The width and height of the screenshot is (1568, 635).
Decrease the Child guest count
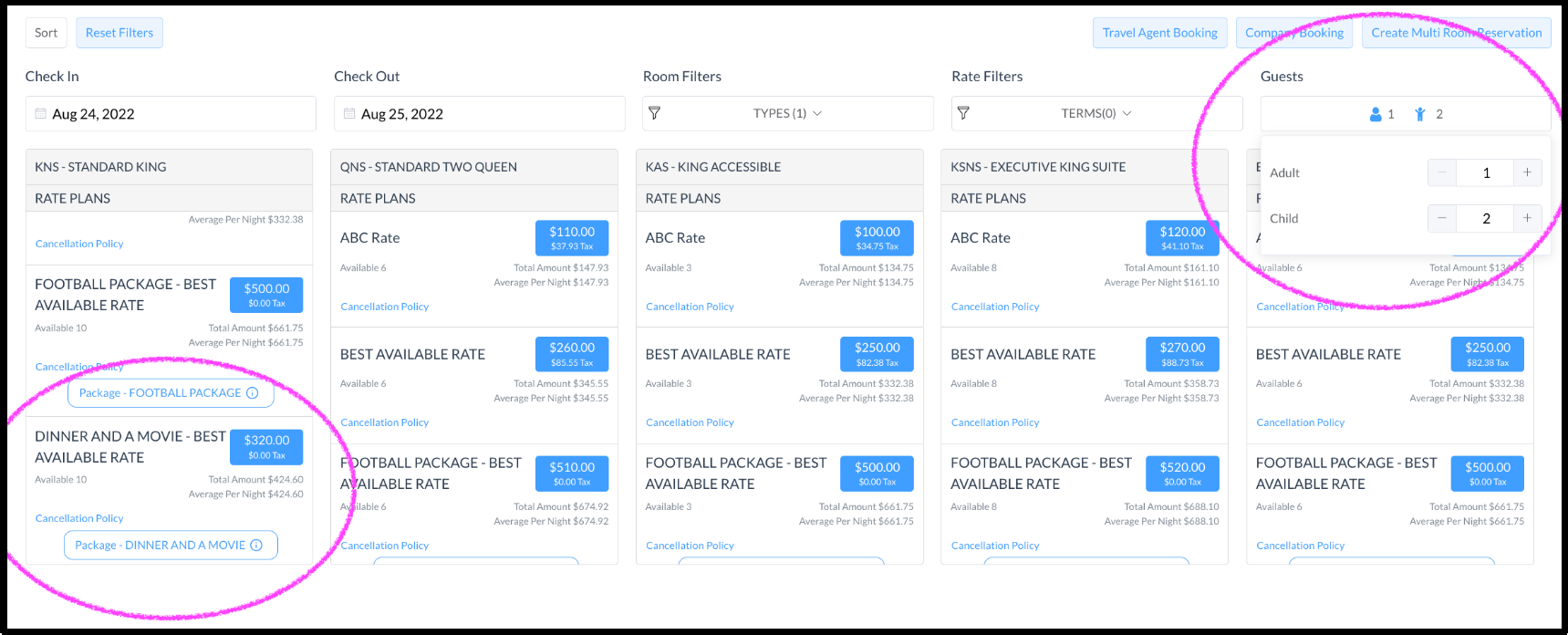pos(1442,218)
